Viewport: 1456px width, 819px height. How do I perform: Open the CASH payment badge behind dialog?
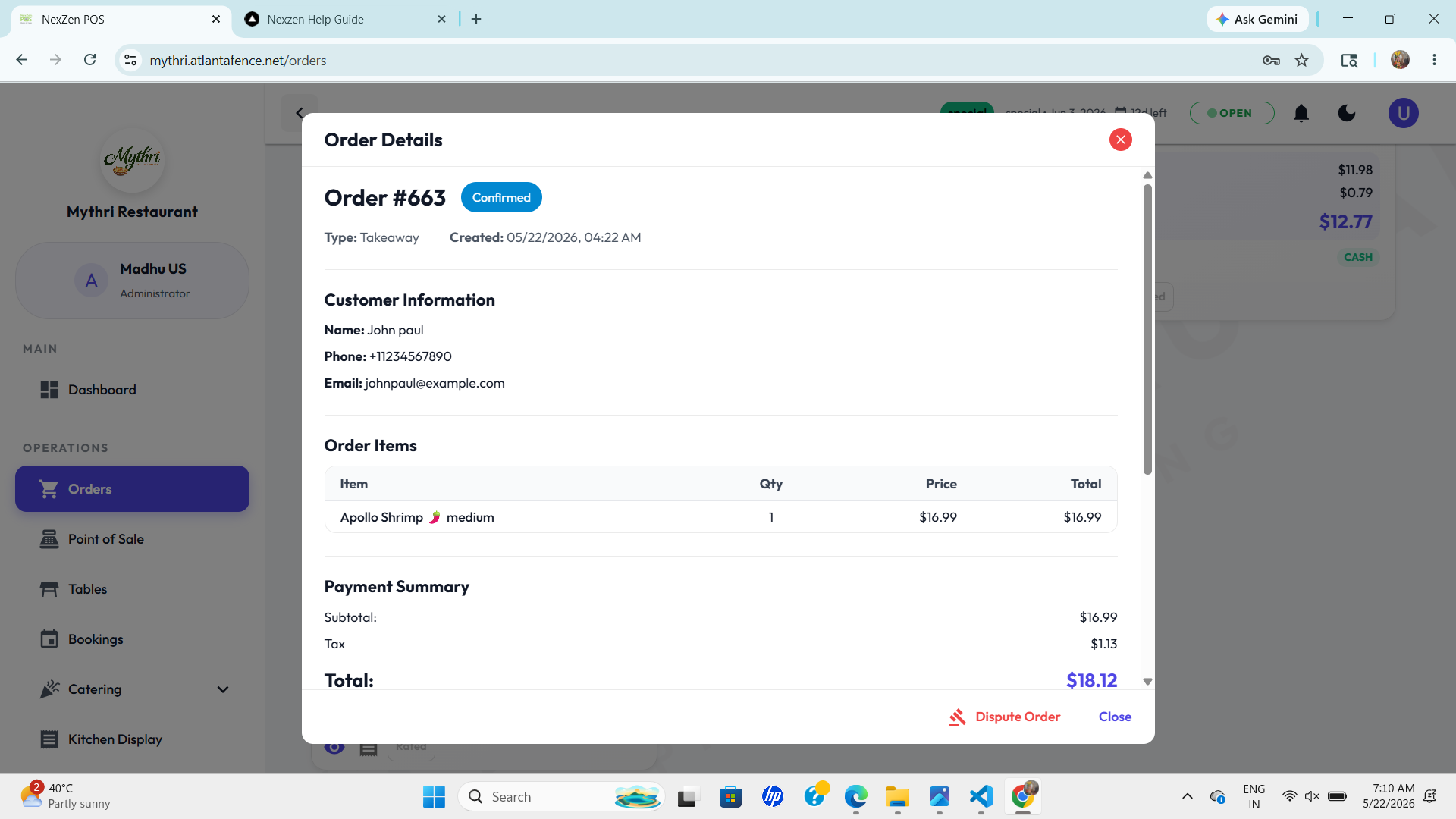[x=1357, y=257]
